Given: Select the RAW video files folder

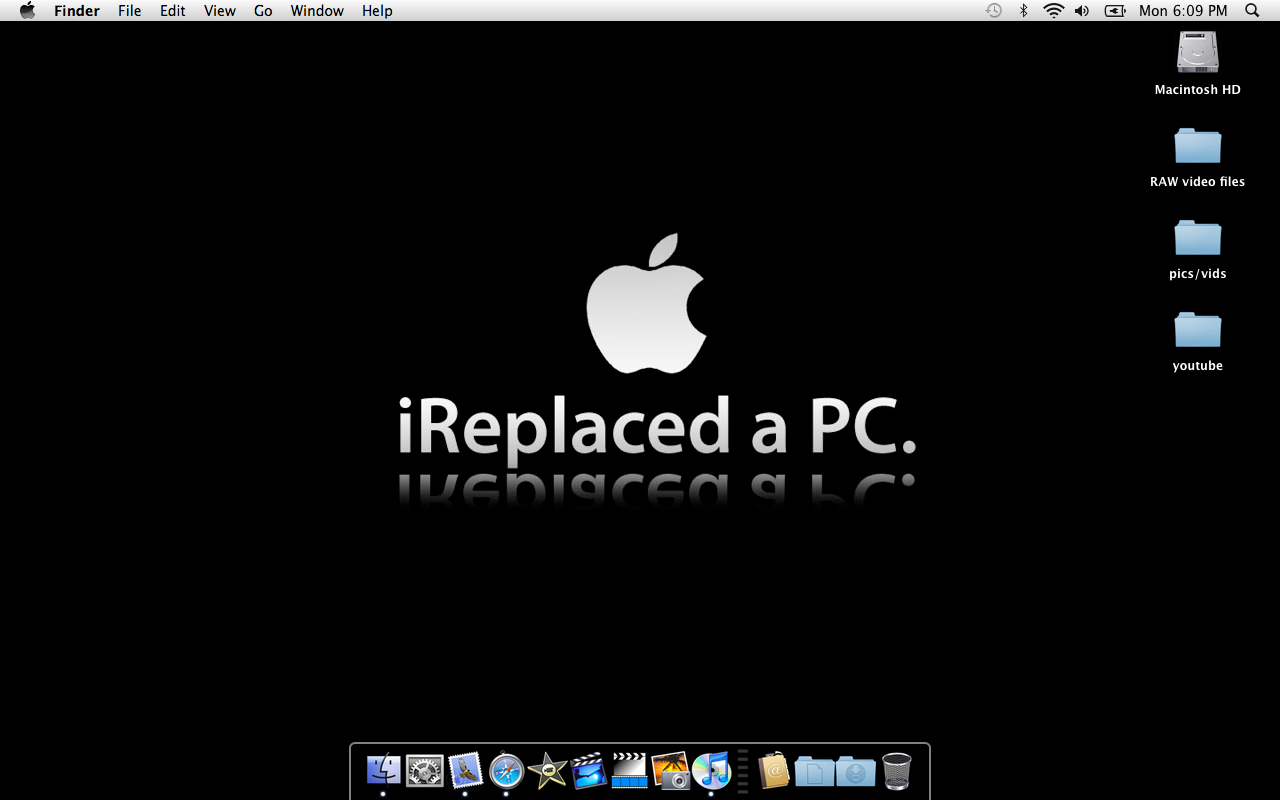Looking at the screenshot, I should [1197, 146].
